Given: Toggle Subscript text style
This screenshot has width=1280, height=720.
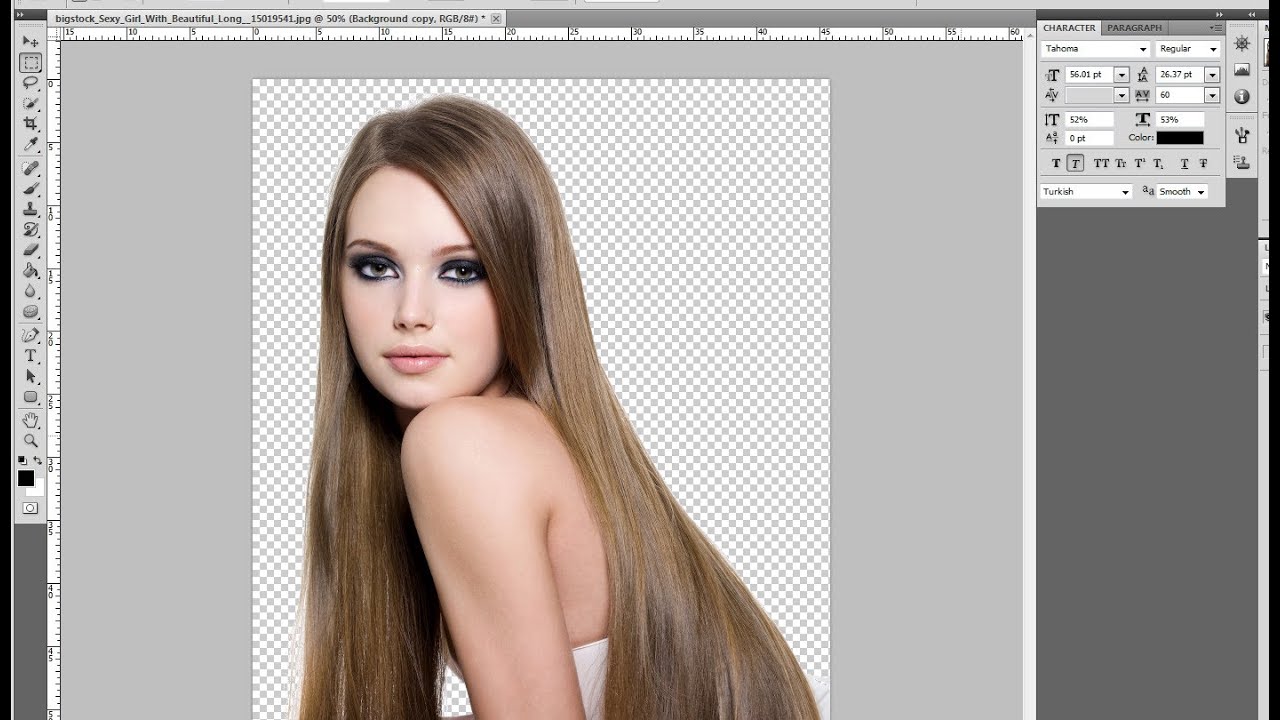Looking at the screenshot, I should coord(1158,163).
